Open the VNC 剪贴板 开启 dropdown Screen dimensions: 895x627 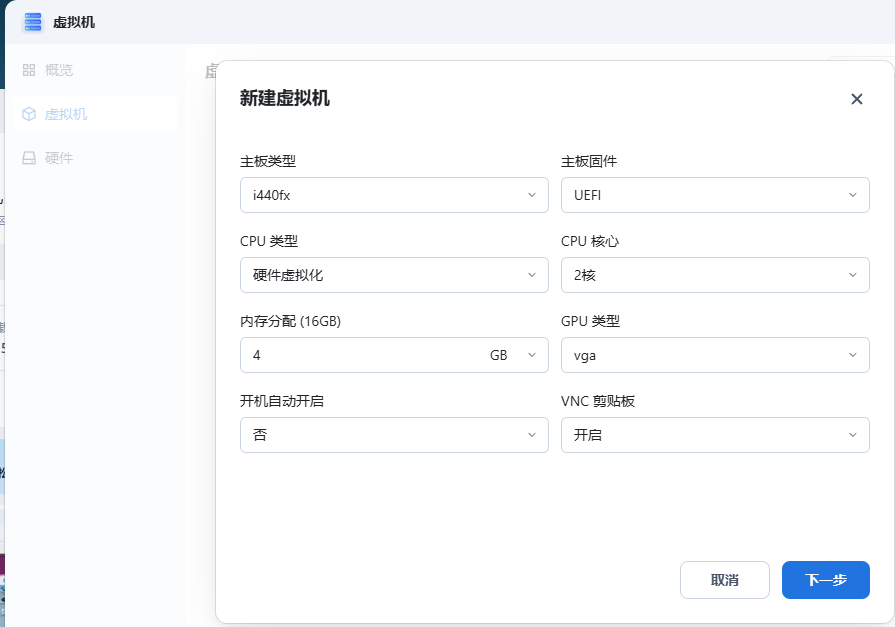(714, 435)
